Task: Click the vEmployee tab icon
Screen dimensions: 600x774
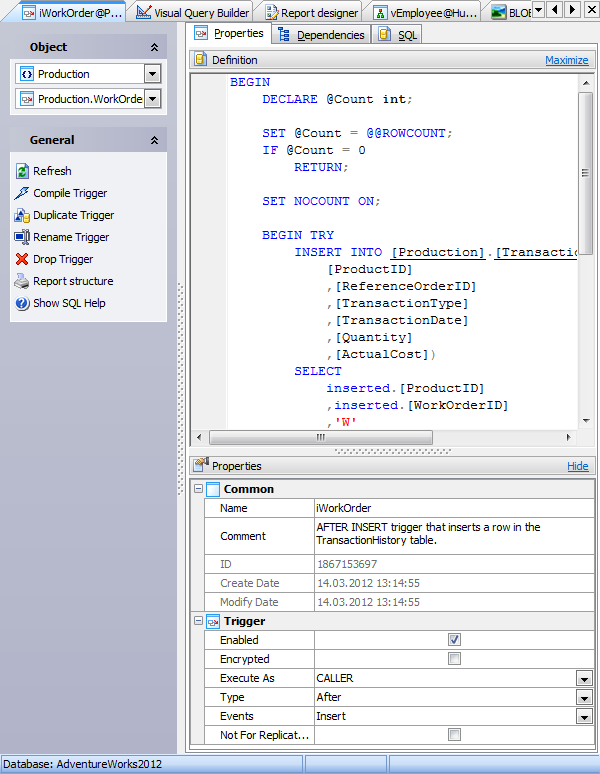Action: point(380,13)
